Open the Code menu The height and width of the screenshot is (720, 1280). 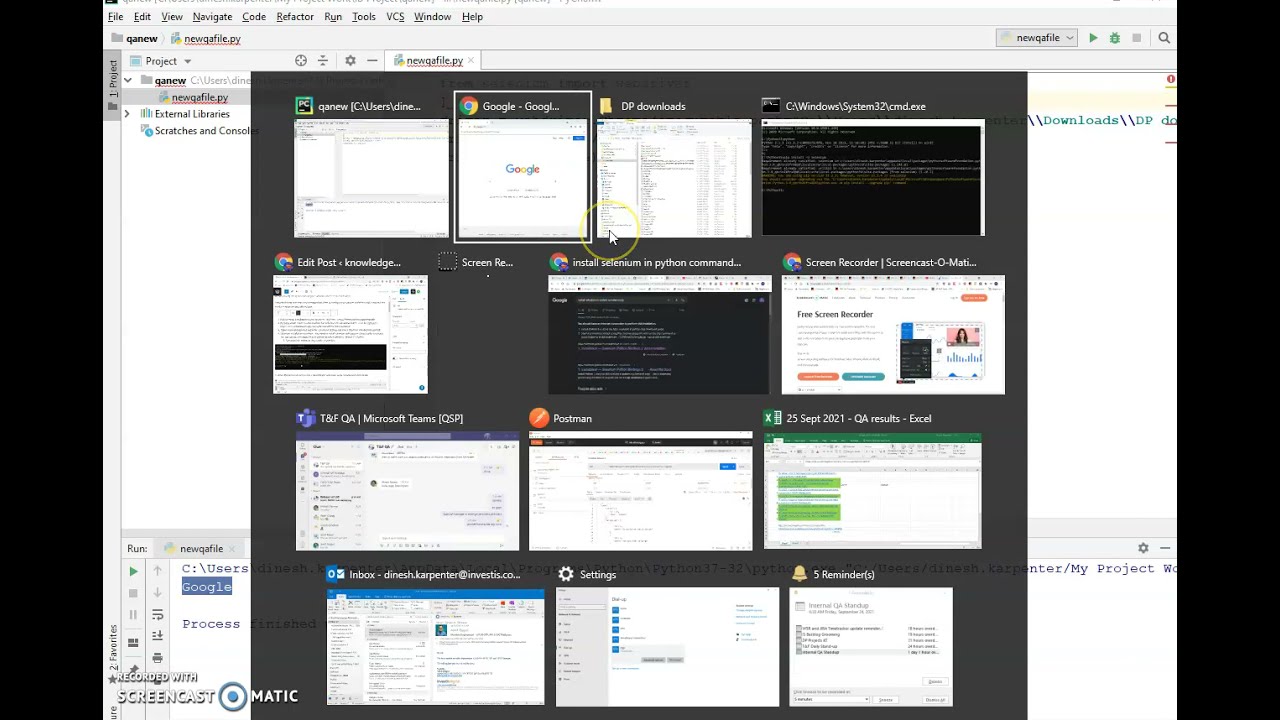click(254, 17)
